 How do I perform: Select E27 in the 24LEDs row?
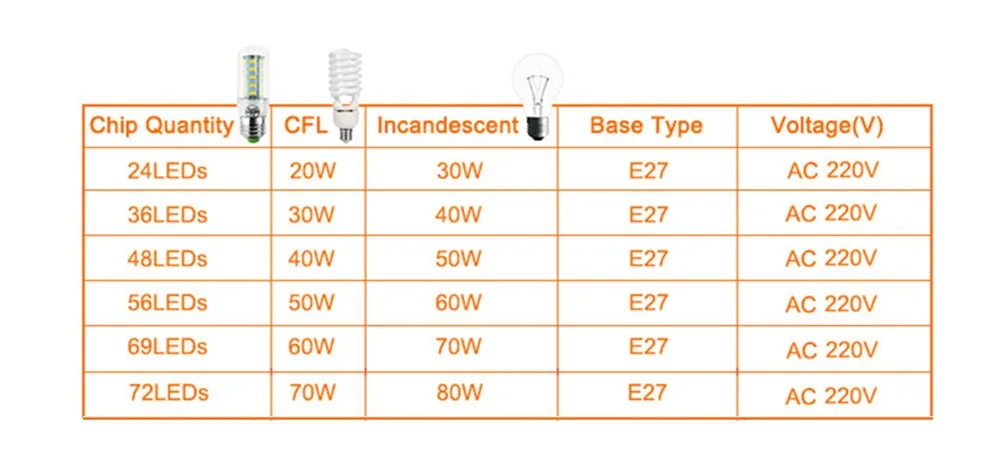pos(648,171)
